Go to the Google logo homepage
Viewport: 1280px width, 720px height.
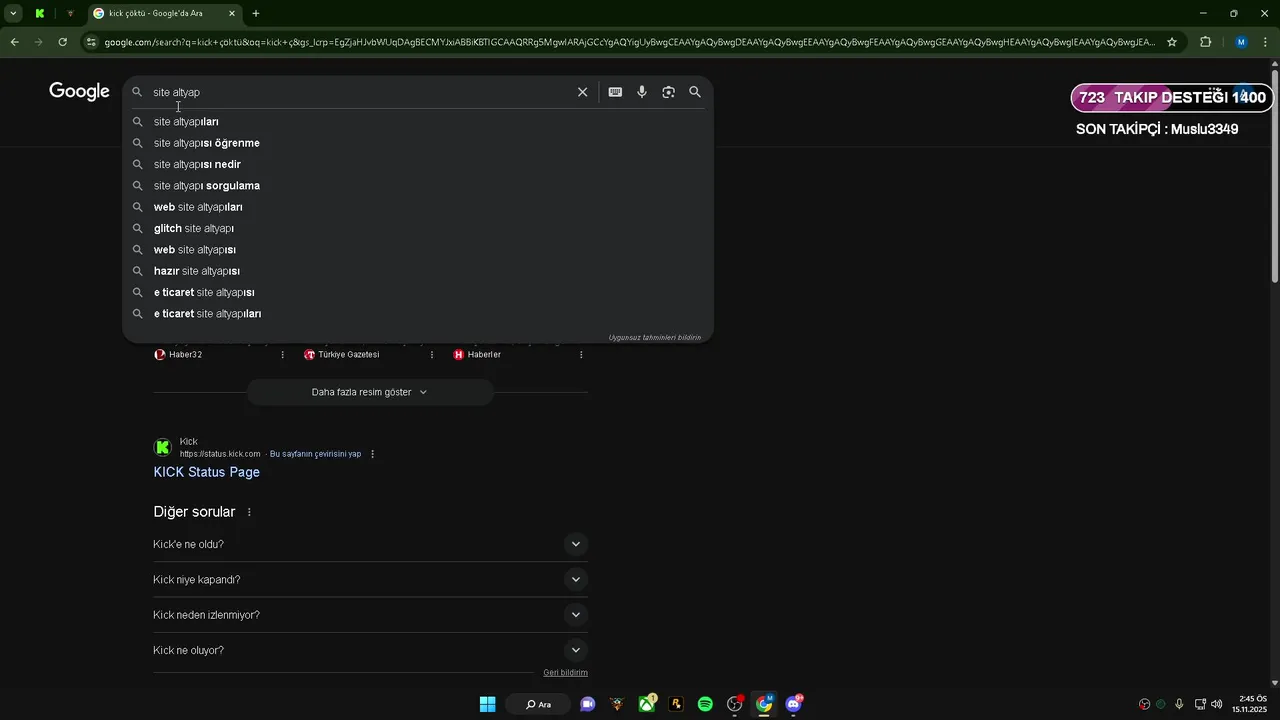tap(79, 92)
